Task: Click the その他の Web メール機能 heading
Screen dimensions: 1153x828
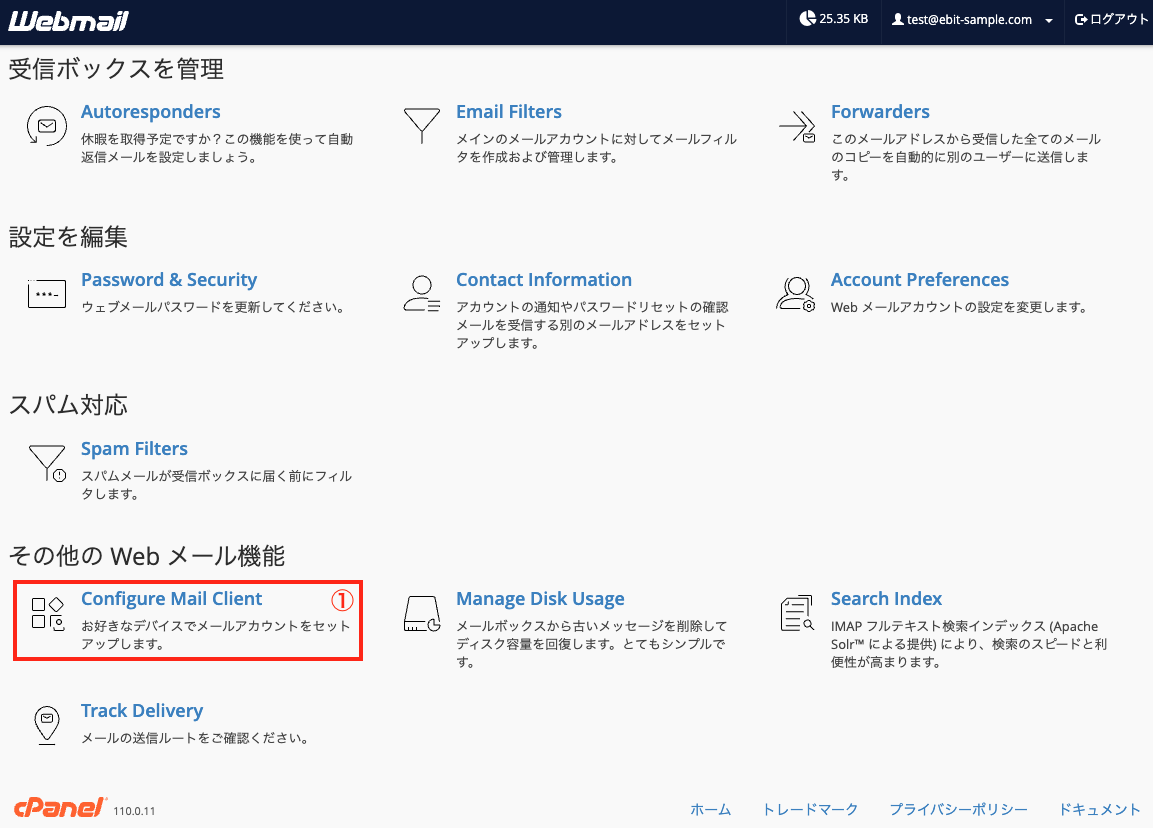Action: (x=146, y=556)
